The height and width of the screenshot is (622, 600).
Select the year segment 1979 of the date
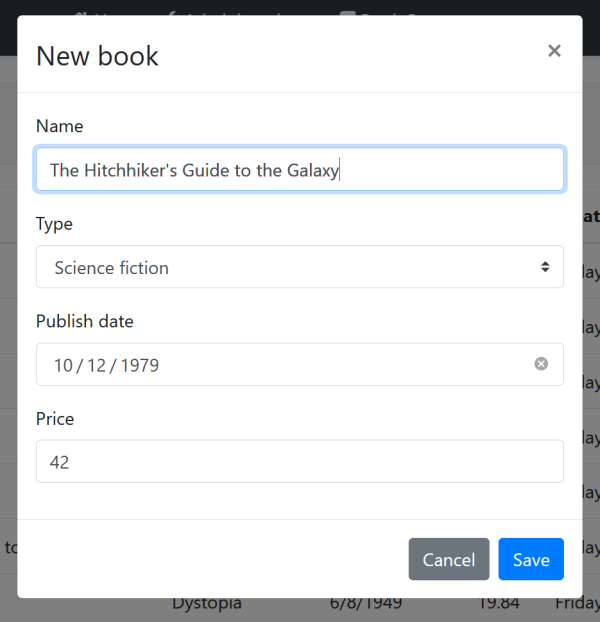139,366
